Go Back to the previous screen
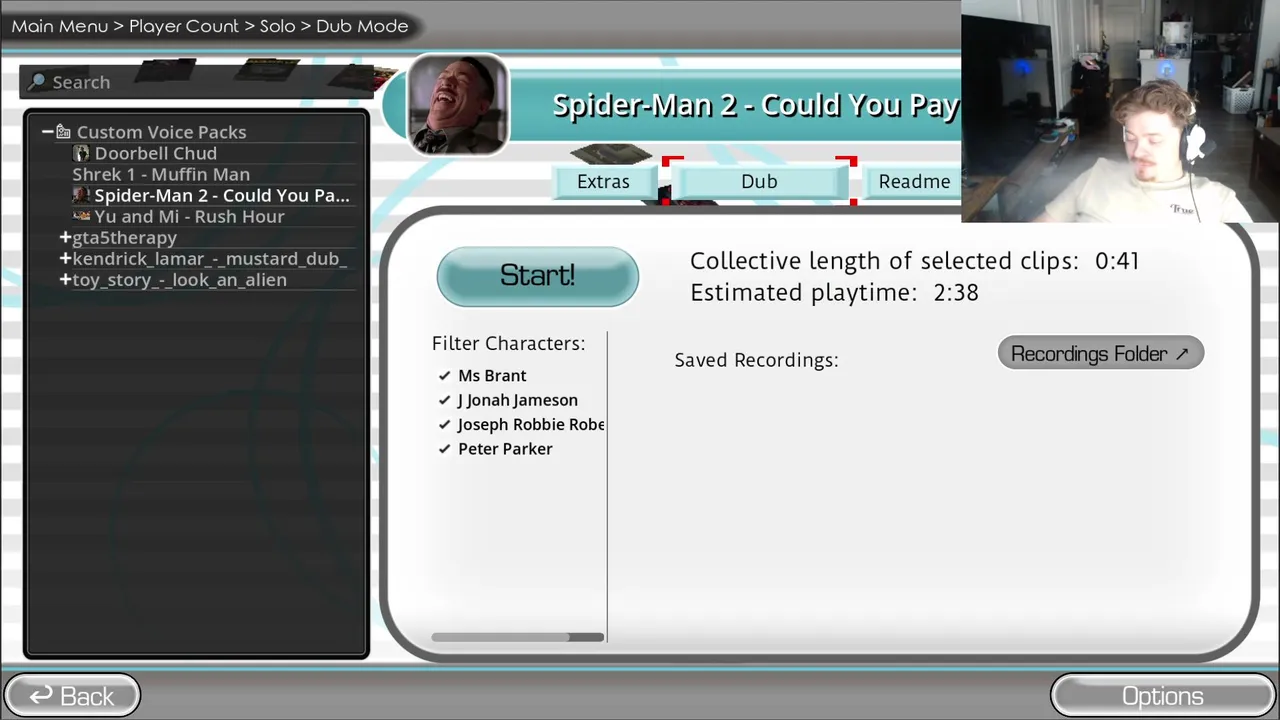This screenshot has width=1280, height=720. tap(72, 696)
